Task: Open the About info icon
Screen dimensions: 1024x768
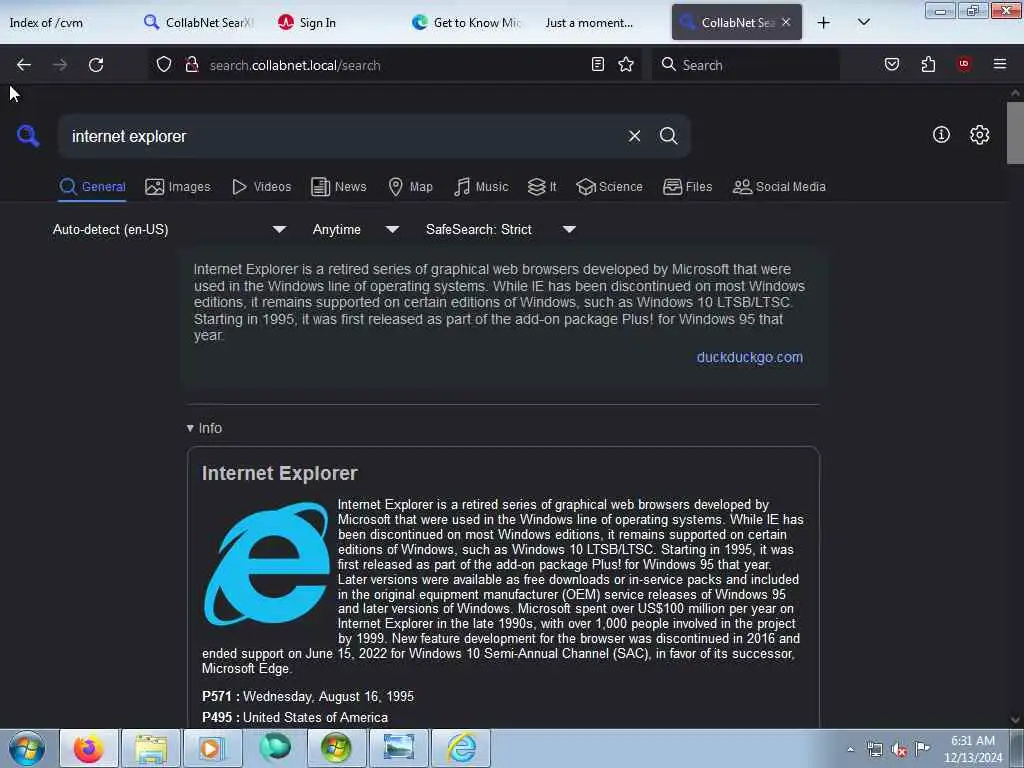Action: 941,135
